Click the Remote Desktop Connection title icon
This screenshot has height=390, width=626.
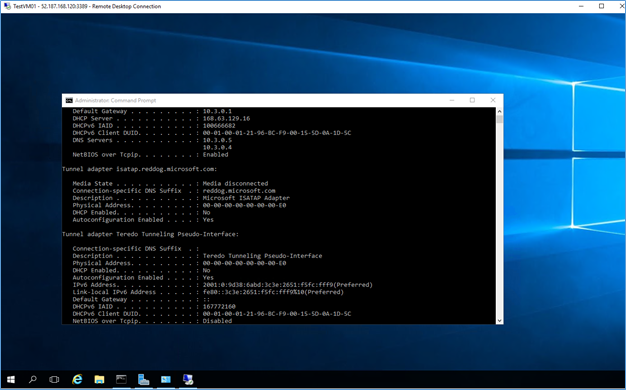tap(7, 6)
